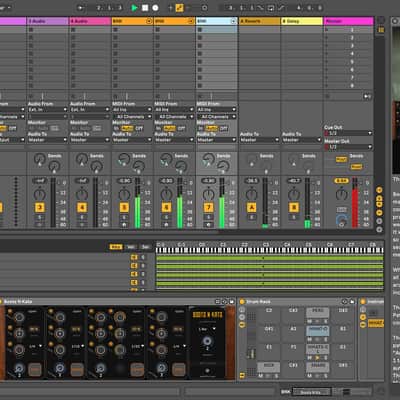Click Send A knob on 3 Audio
Viewport: 400px width, 400px height.
click(x=40, y=159)
